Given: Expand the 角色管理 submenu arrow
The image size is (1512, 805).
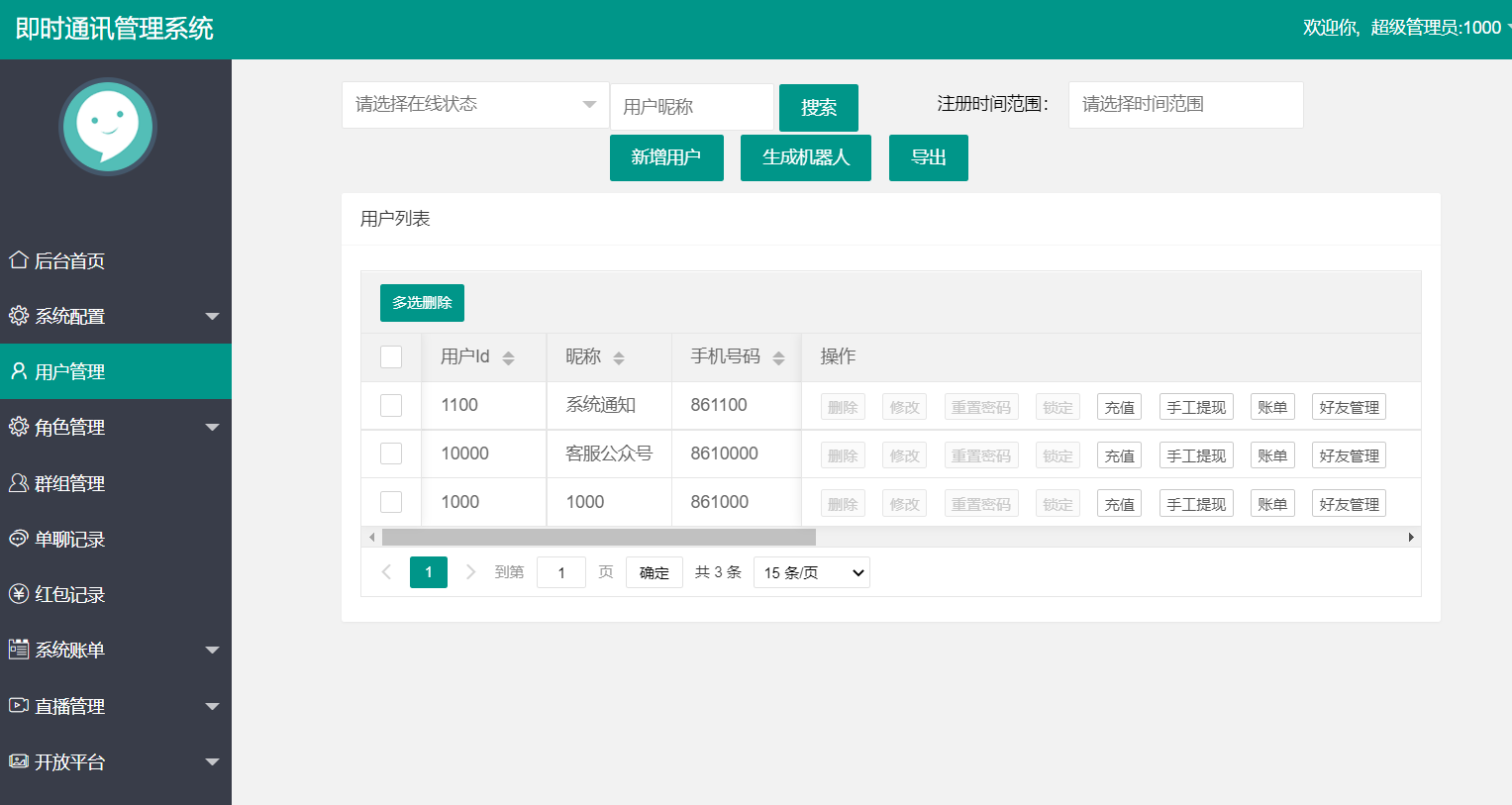Looking at the screenshot, I should click(x=212, y=428).
